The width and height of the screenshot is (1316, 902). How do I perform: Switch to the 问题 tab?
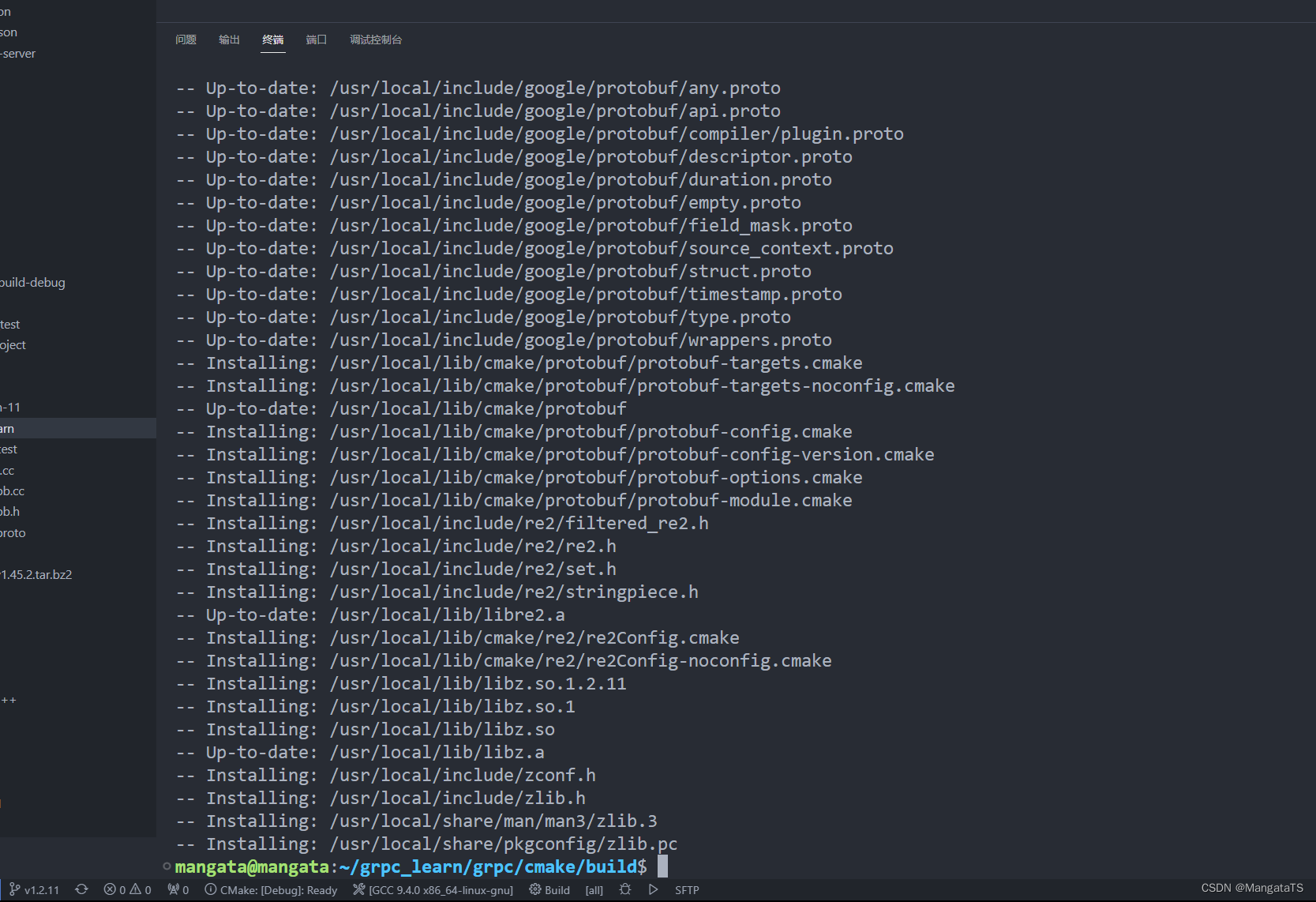[x=186, y=39]
